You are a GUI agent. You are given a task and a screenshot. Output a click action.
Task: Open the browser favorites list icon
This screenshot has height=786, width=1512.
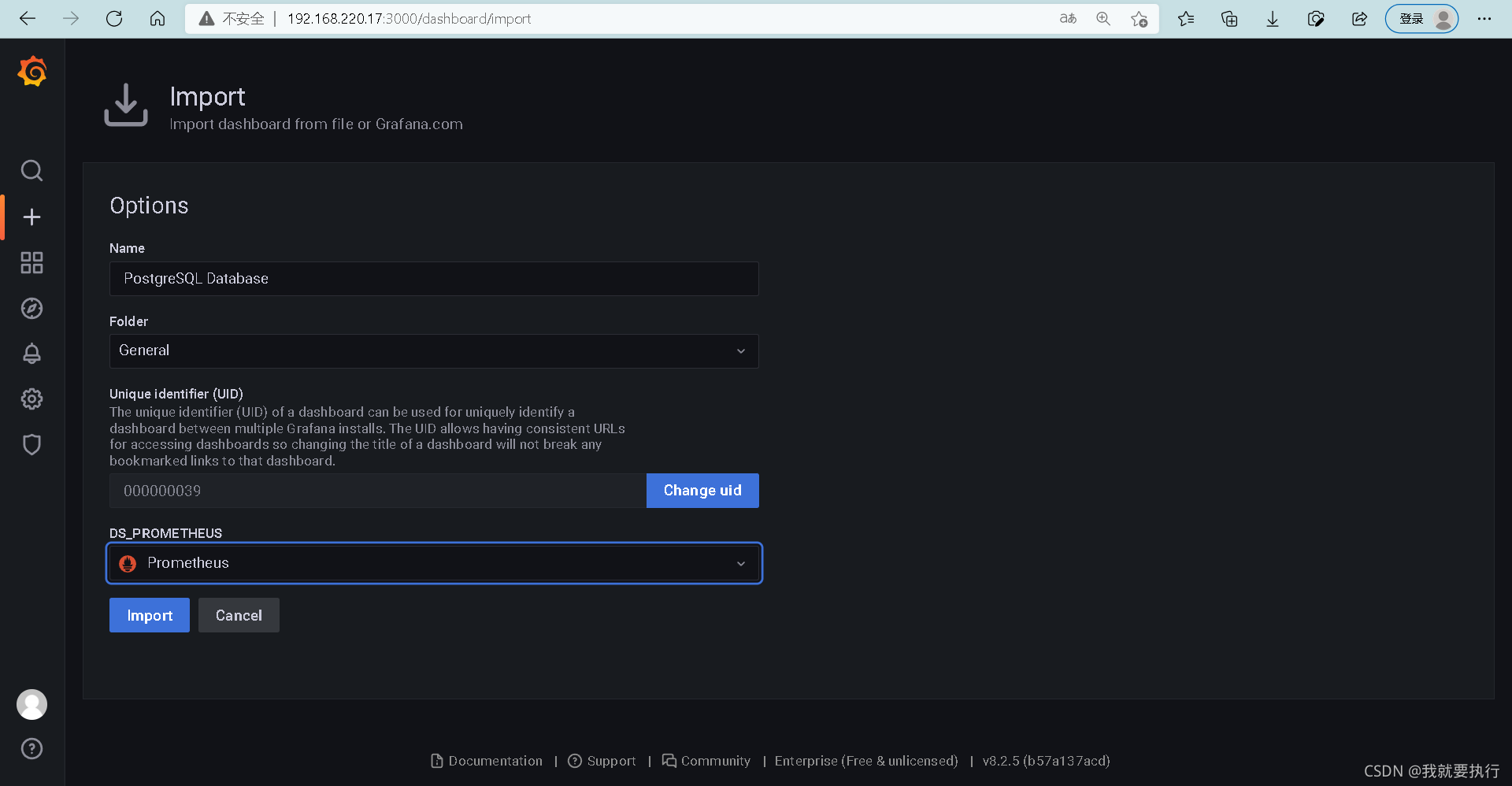1186,18
